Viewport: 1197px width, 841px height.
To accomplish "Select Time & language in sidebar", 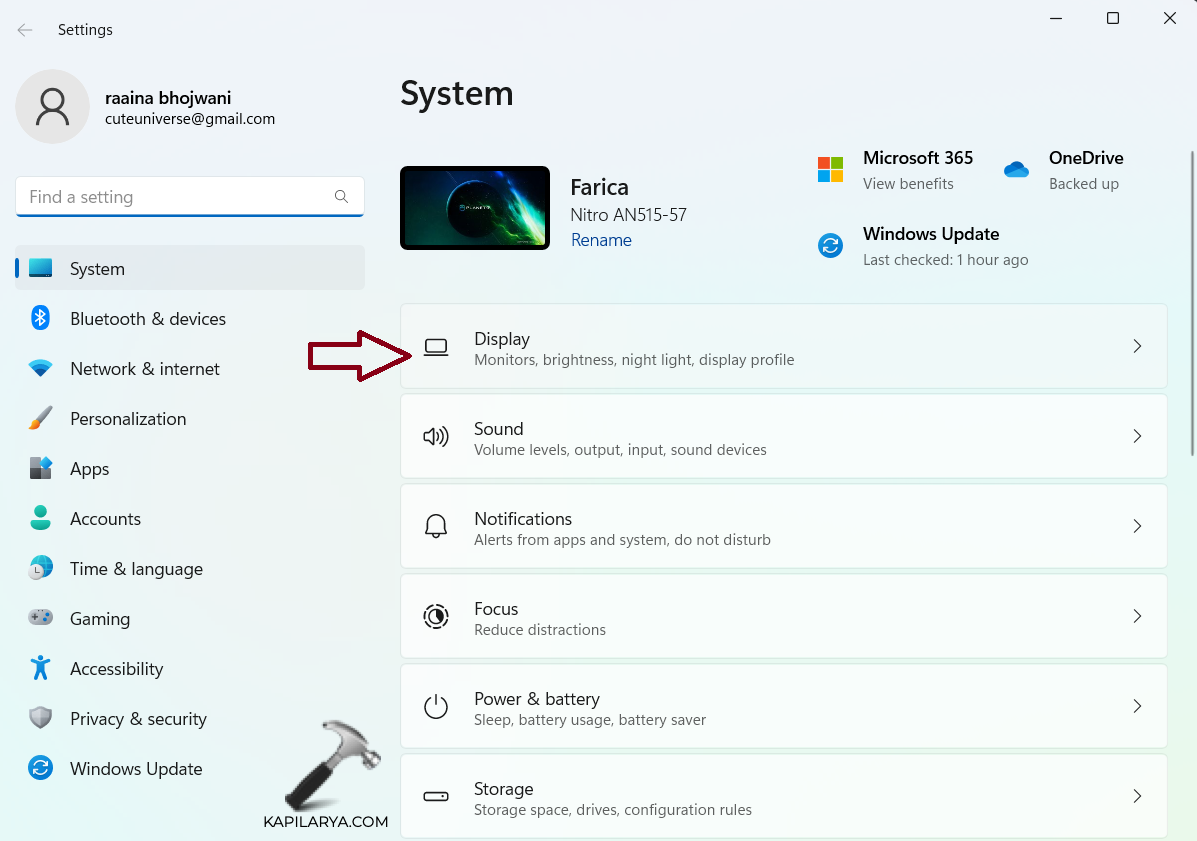I will tap(136, 568).
